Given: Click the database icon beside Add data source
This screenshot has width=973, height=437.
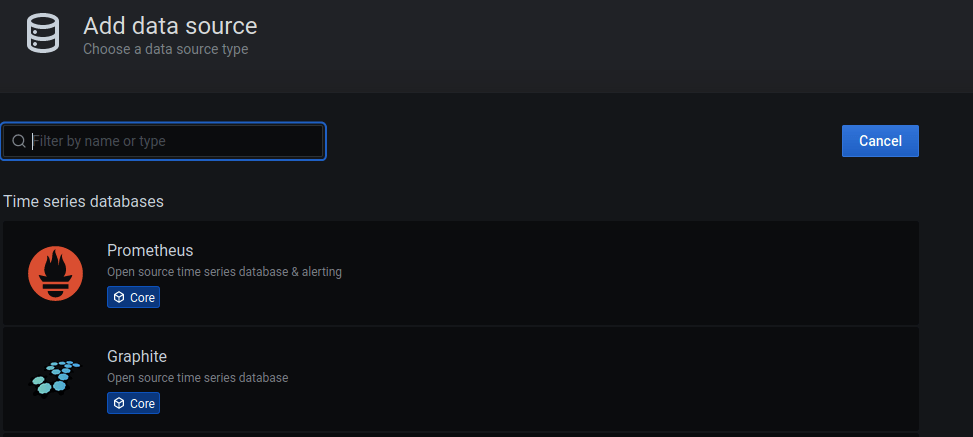Looking at the screenshot, I should point(43,34).
